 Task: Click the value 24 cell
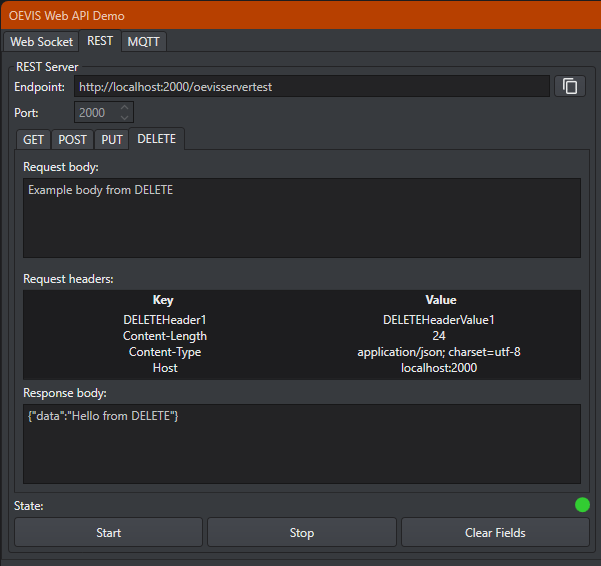coord(439,336)
